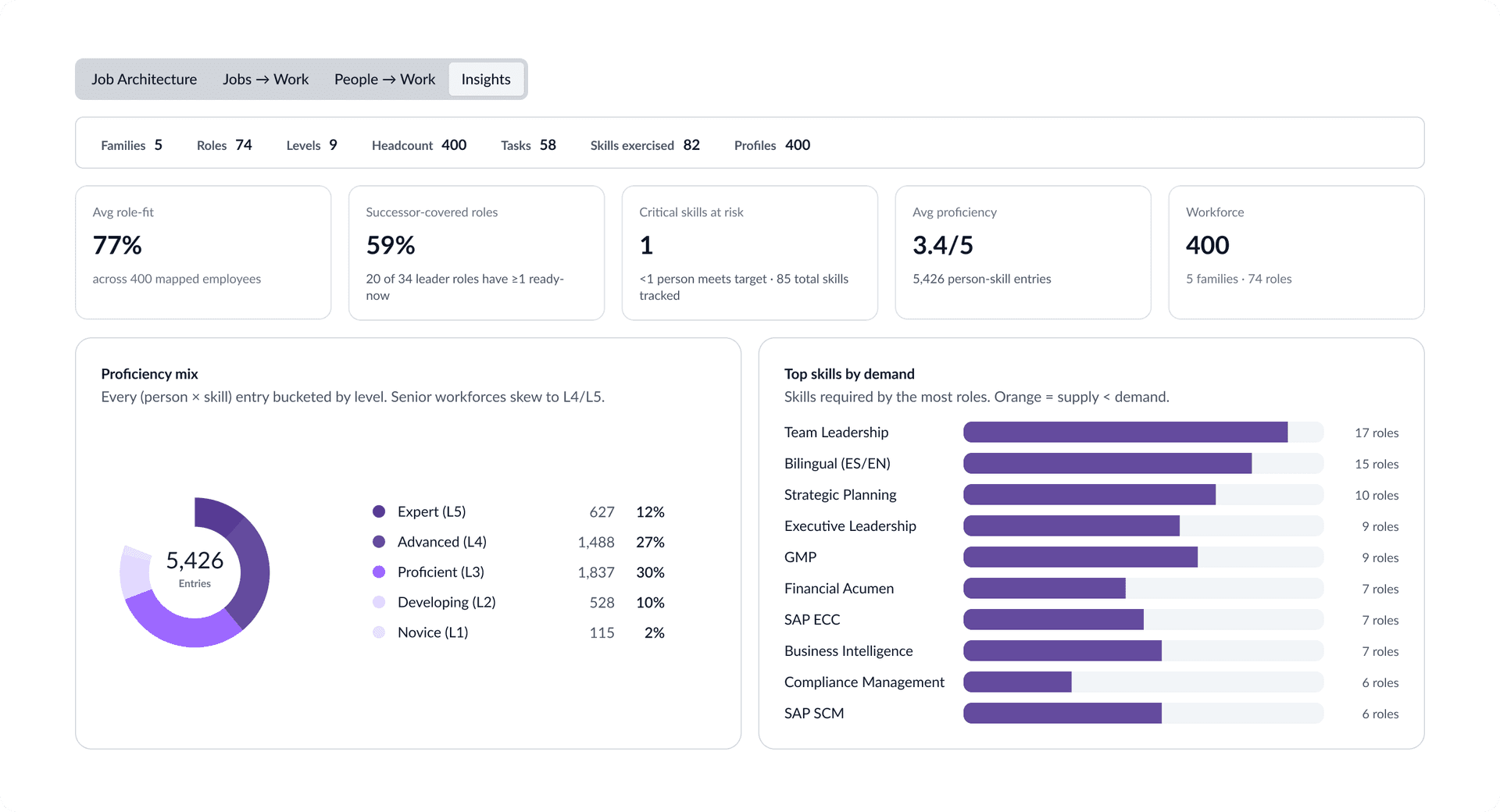1500x812 pixels.
Task: Click the Novice (L1) legend label
Action: pyautogui.click(x=433, y=632)
